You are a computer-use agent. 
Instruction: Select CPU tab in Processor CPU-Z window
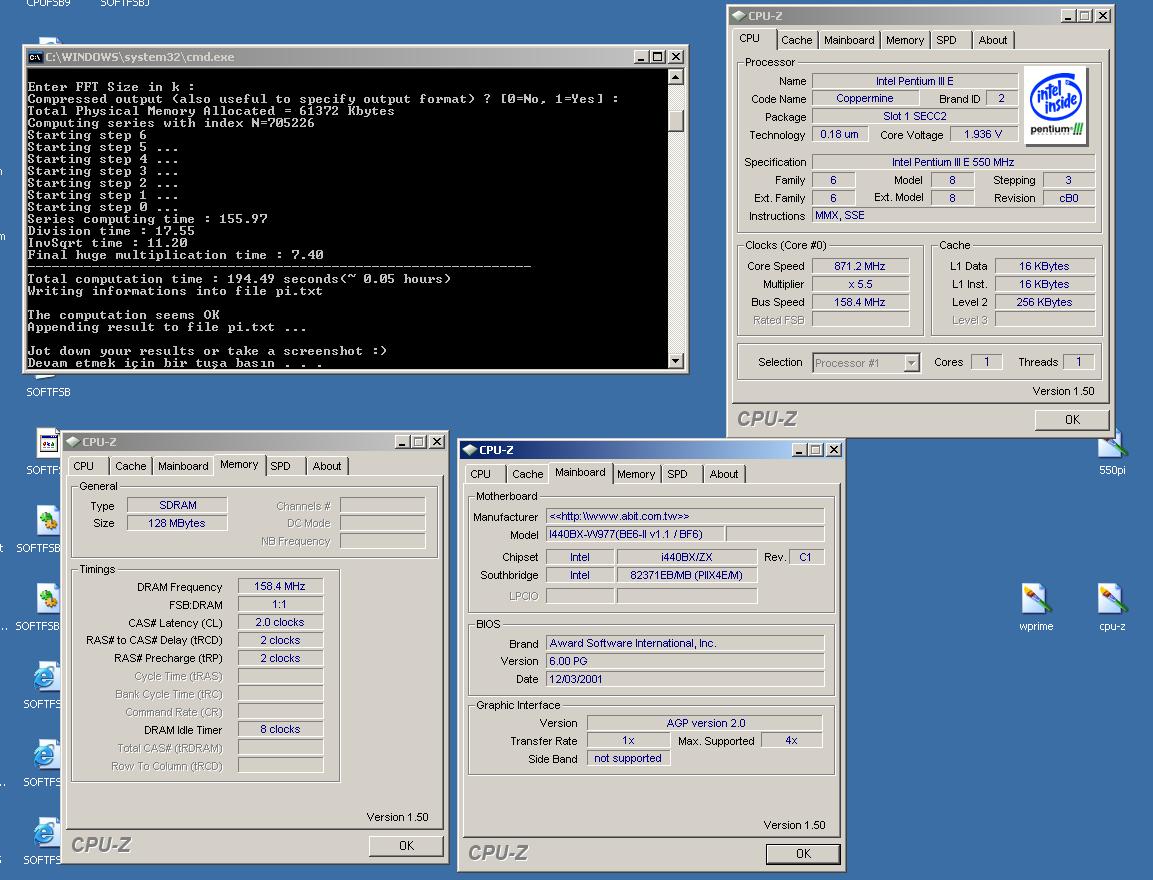point(749,38)
